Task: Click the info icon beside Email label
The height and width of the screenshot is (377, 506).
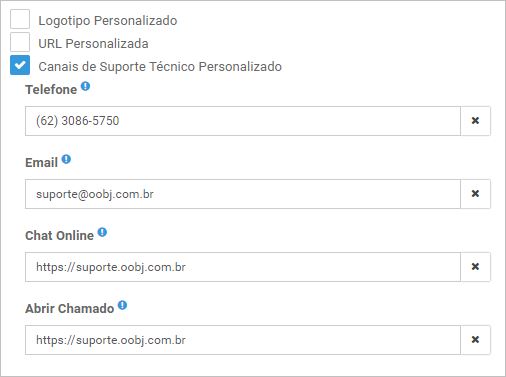Action: pyautogui.click(x=66, y=159)
